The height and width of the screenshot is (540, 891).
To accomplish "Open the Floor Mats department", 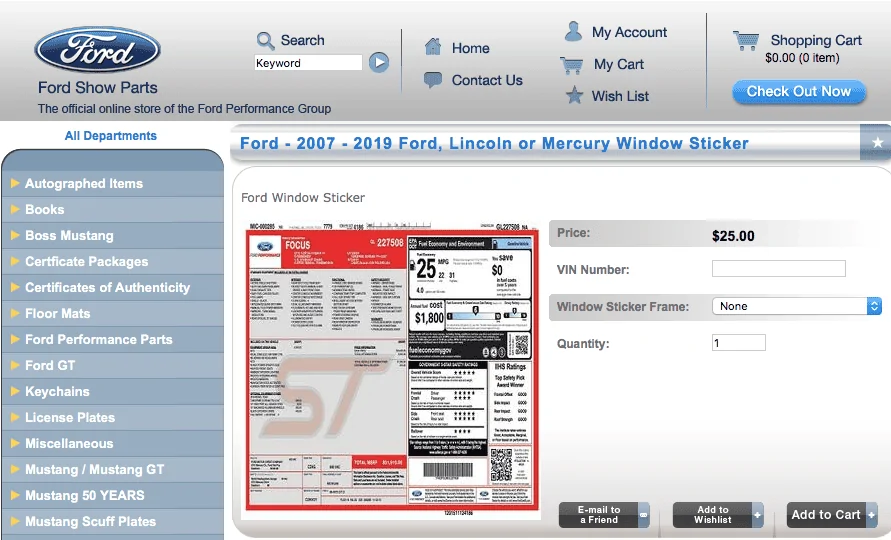I will [x=57, y=313].
